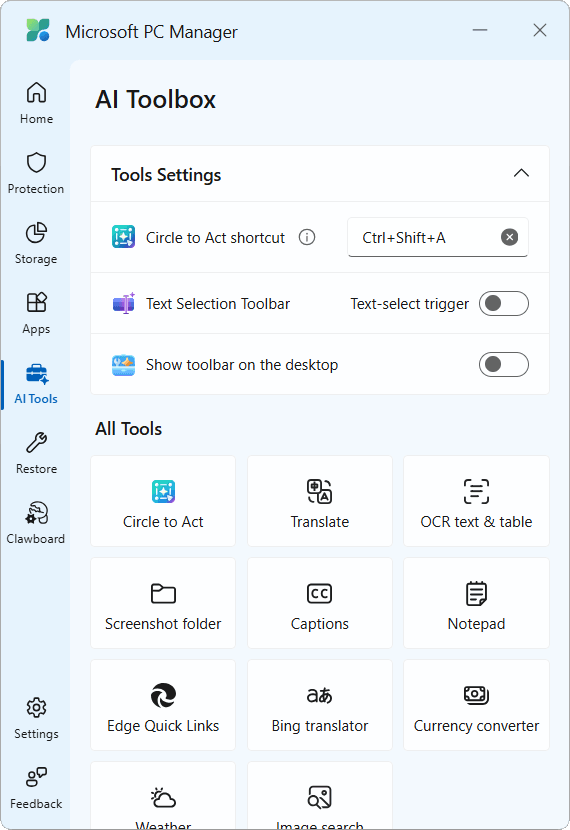Click the Text Selection Toolbar label
Image resolution: width=570 pixels, height=830 pixels.
tap(218, 304)
